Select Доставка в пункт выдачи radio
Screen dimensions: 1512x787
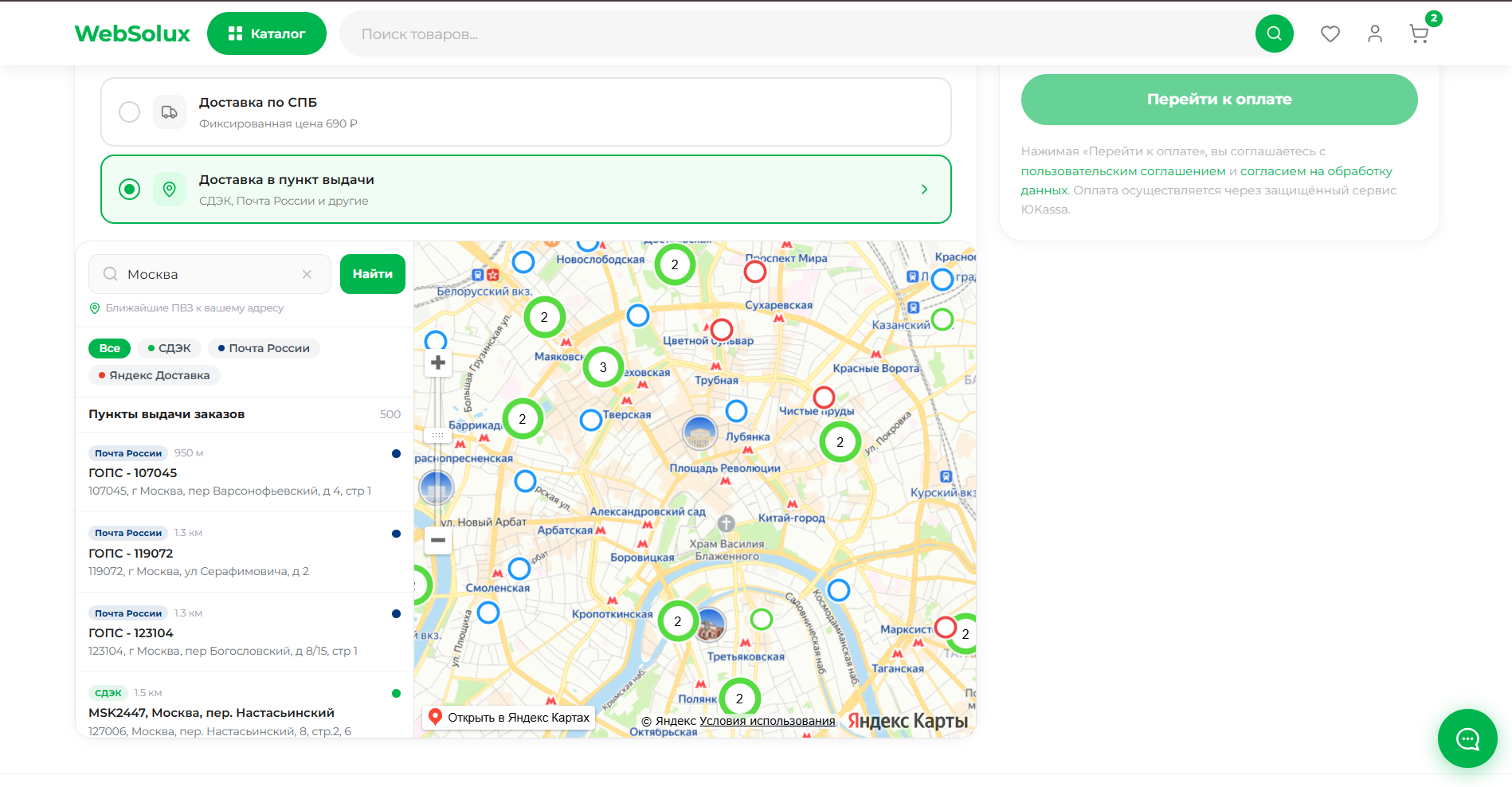coord(129,189)
